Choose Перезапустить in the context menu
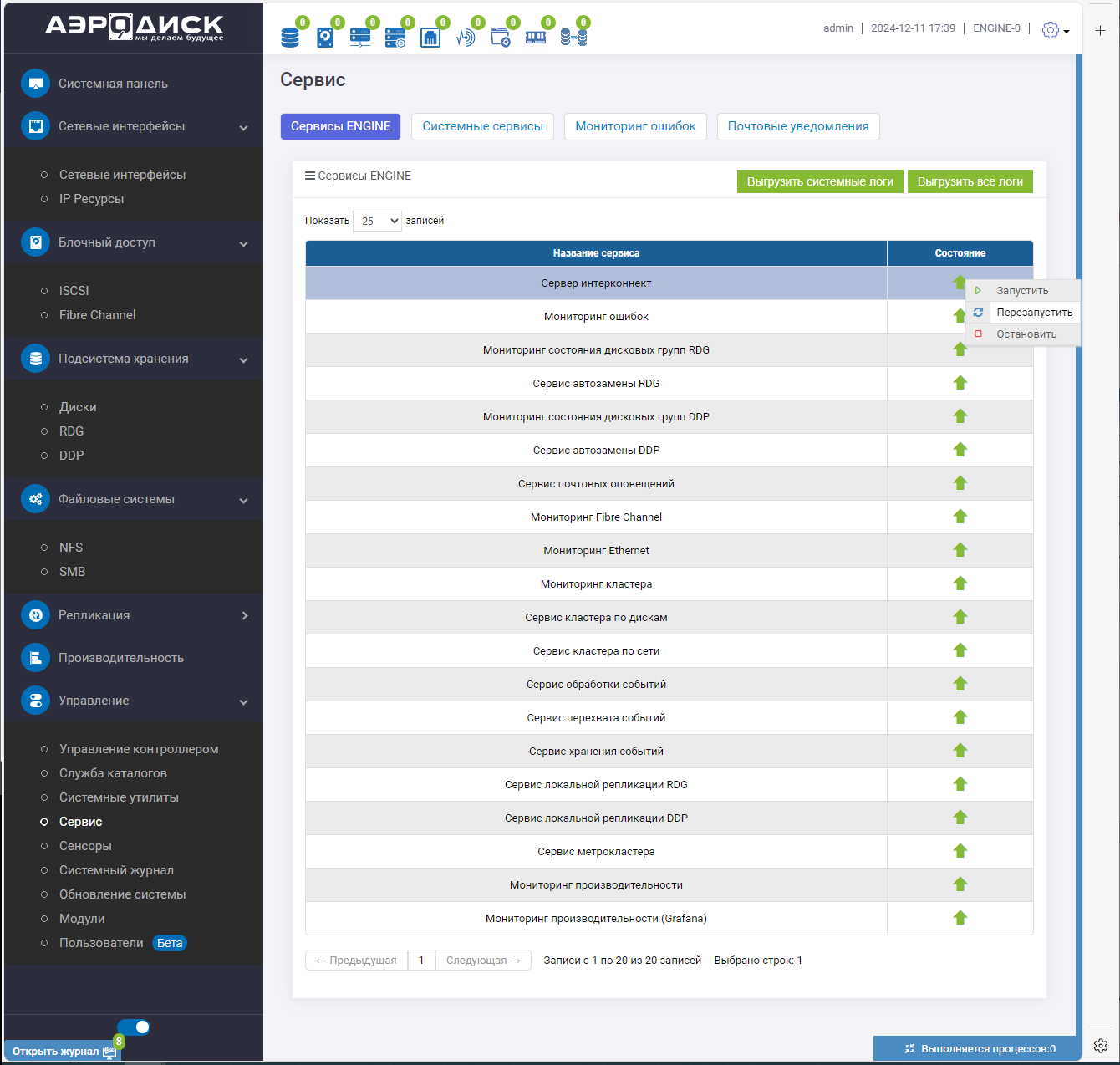 (1022, 313)
